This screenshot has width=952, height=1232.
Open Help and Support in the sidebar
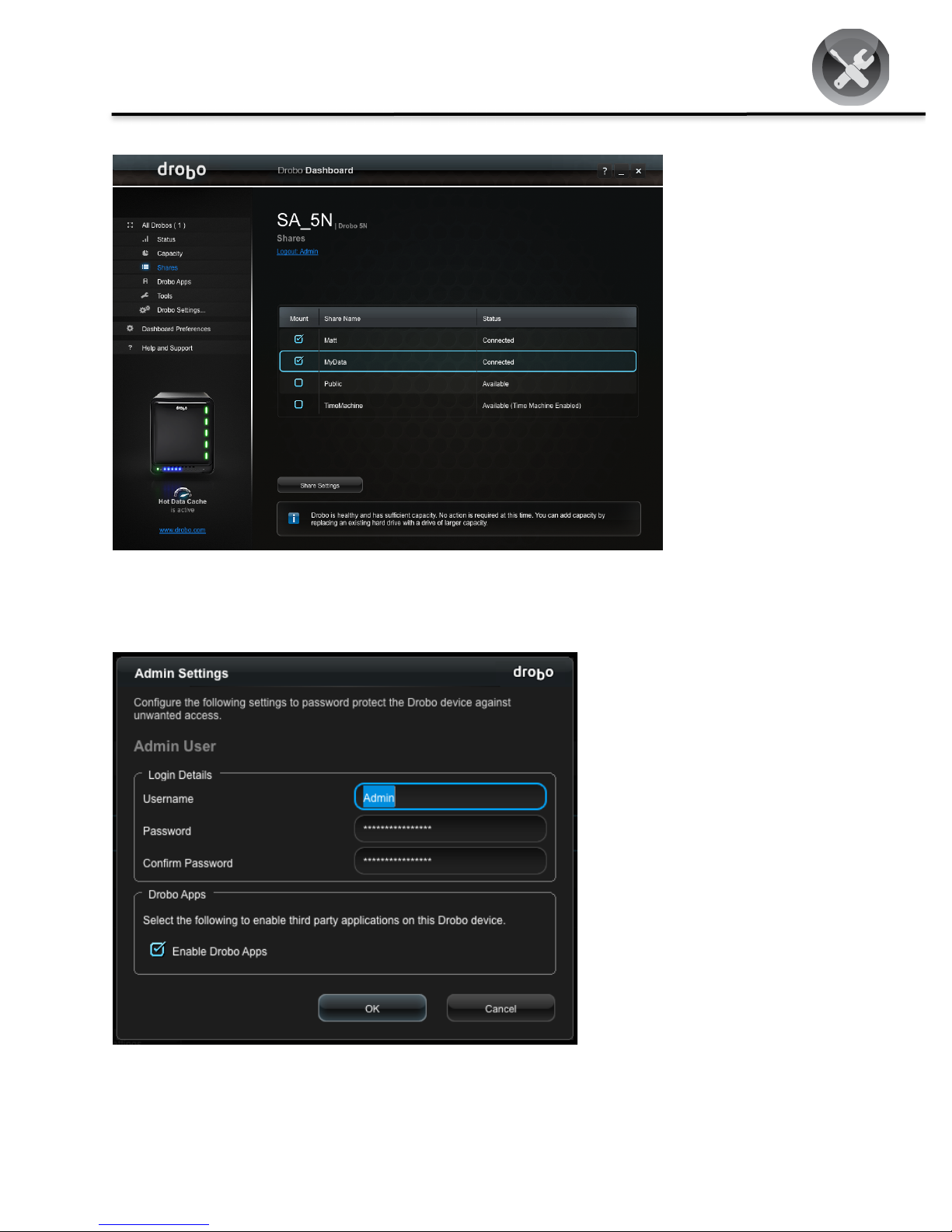click(x=167, y=348)
